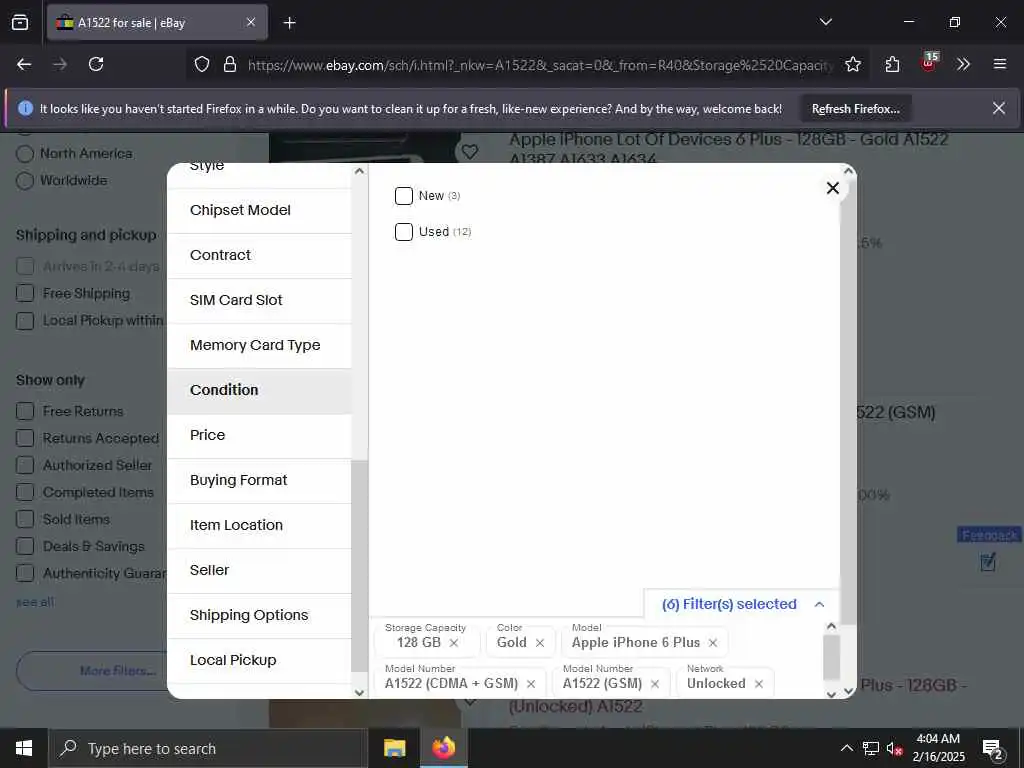
Task: Tick the Authorized Seller checkbox
Action: [x=25, y=465]
